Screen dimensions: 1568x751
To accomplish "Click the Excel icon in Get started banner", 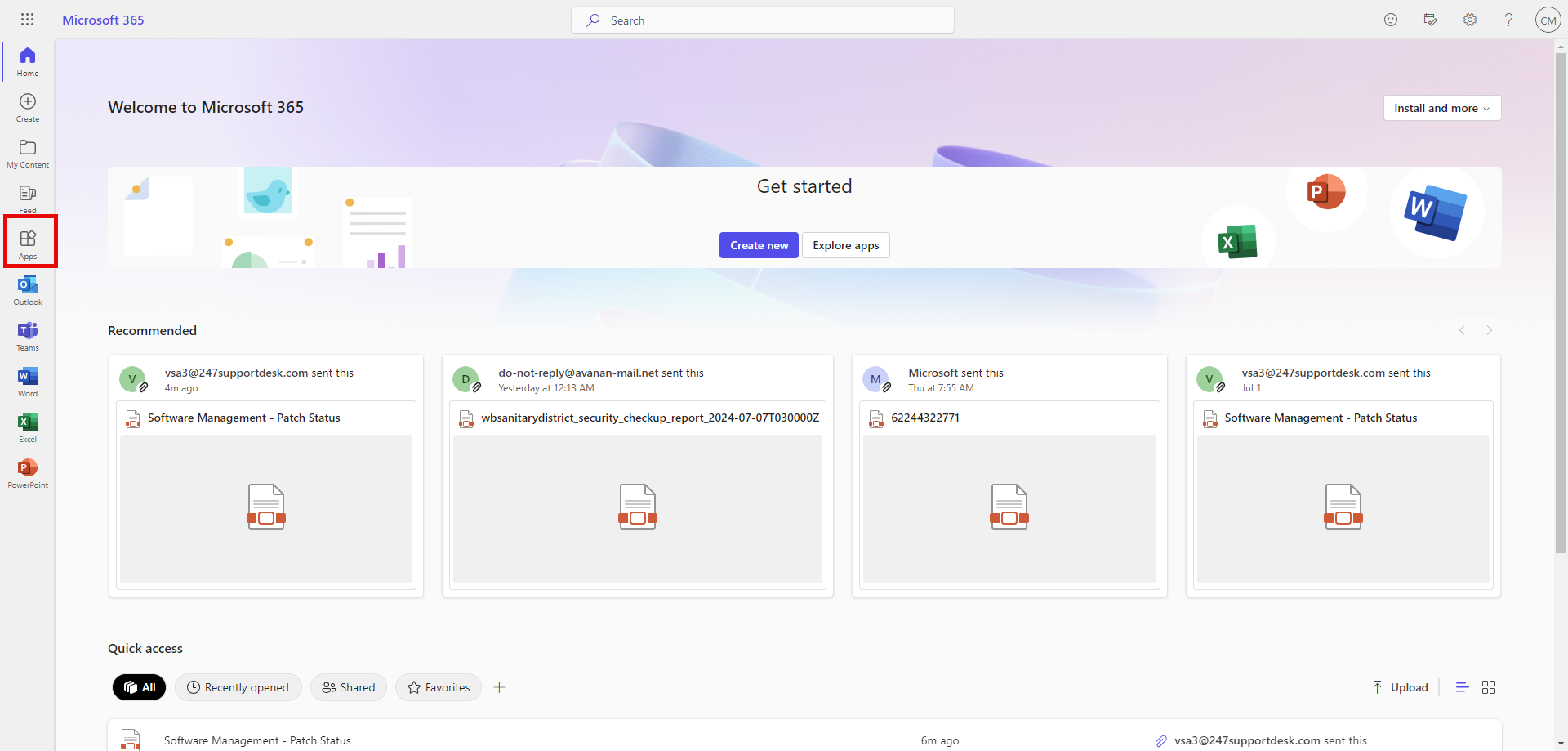I will tap(1237, 242).
